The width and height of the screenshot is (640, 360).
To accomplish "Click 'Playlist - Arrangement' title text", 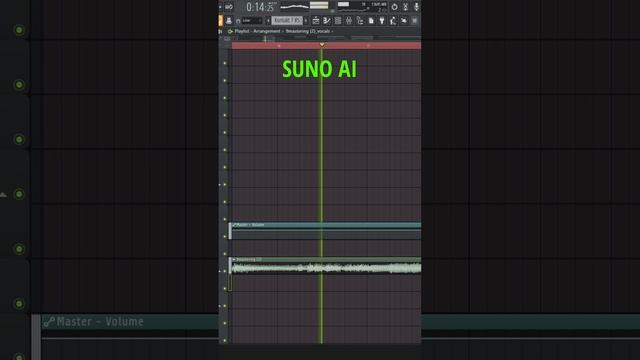I will tap(257, 31).
